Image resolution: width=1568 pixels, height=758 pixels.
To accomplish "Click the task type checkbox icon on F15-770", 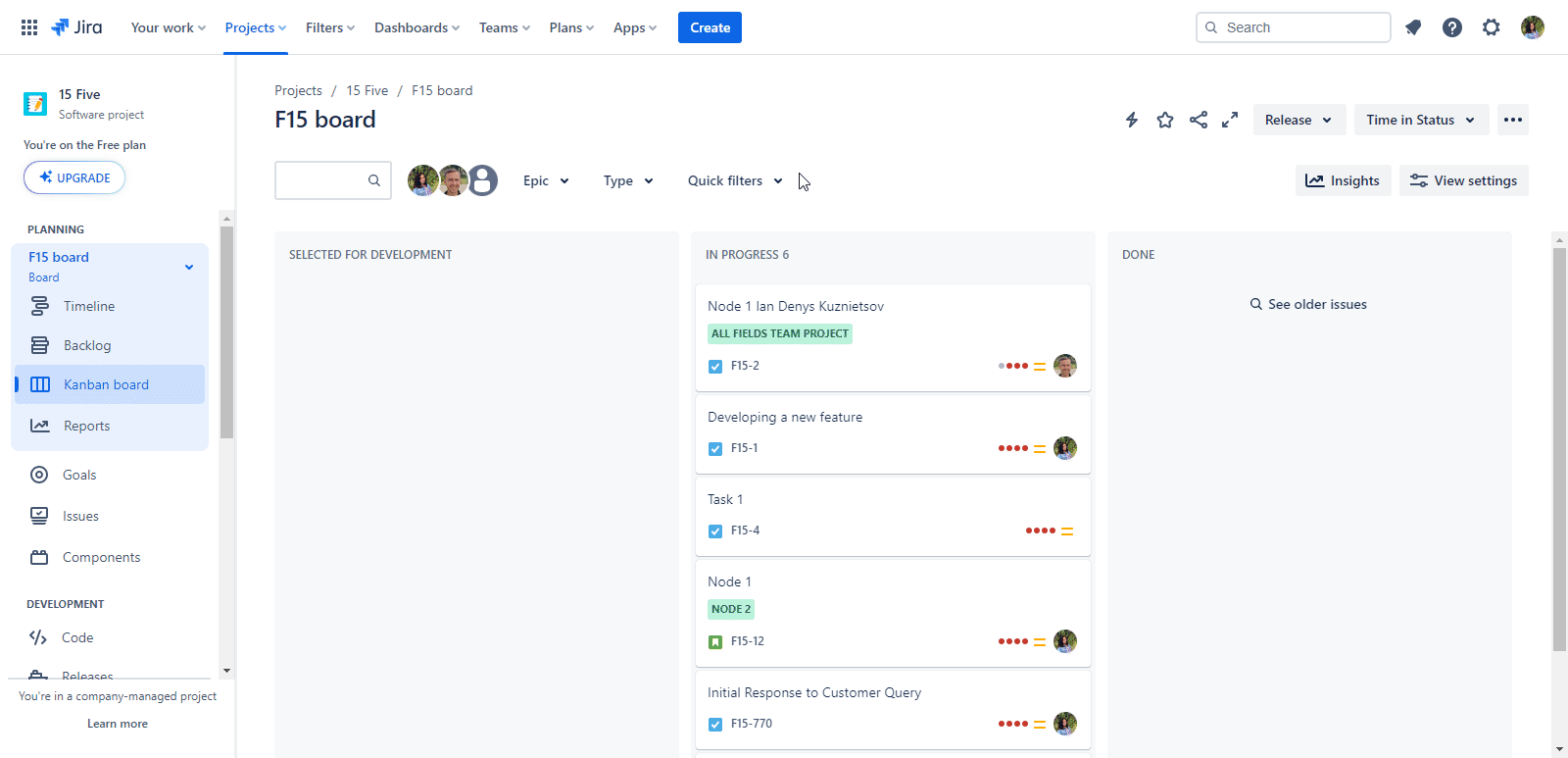I will click(715, 725).
